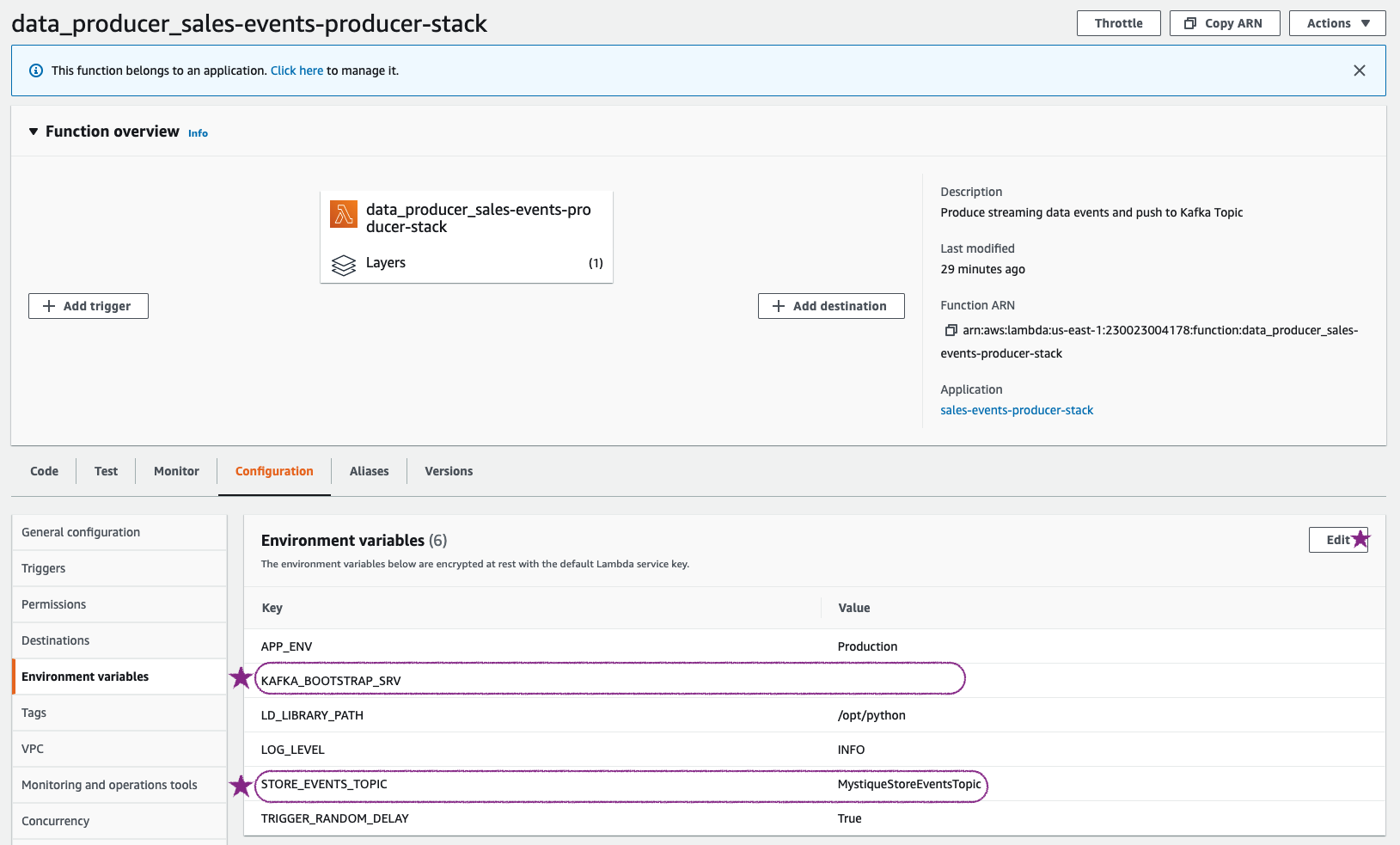Open Function overview Info link

[x=198, y=133]
